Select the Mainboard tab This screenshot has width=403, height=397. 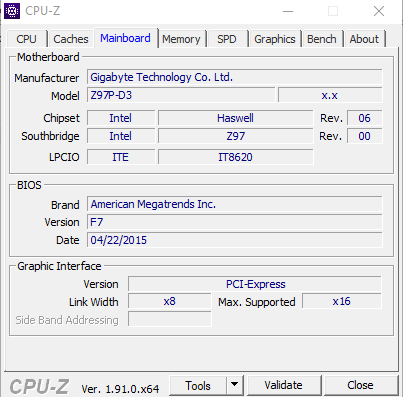pos(125,38)
